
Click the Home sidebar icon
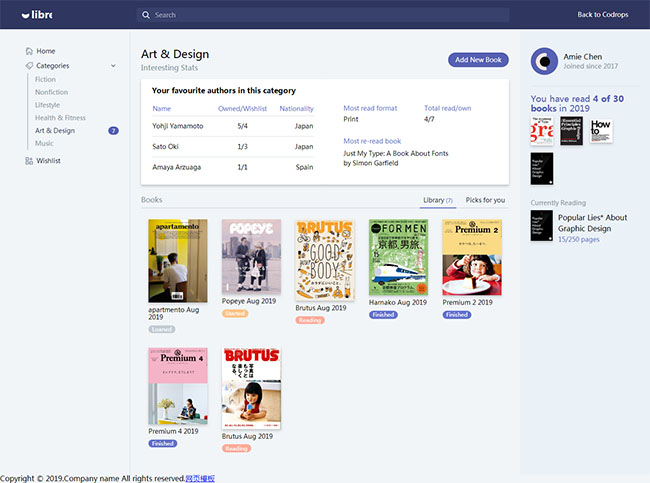point(28,51)
